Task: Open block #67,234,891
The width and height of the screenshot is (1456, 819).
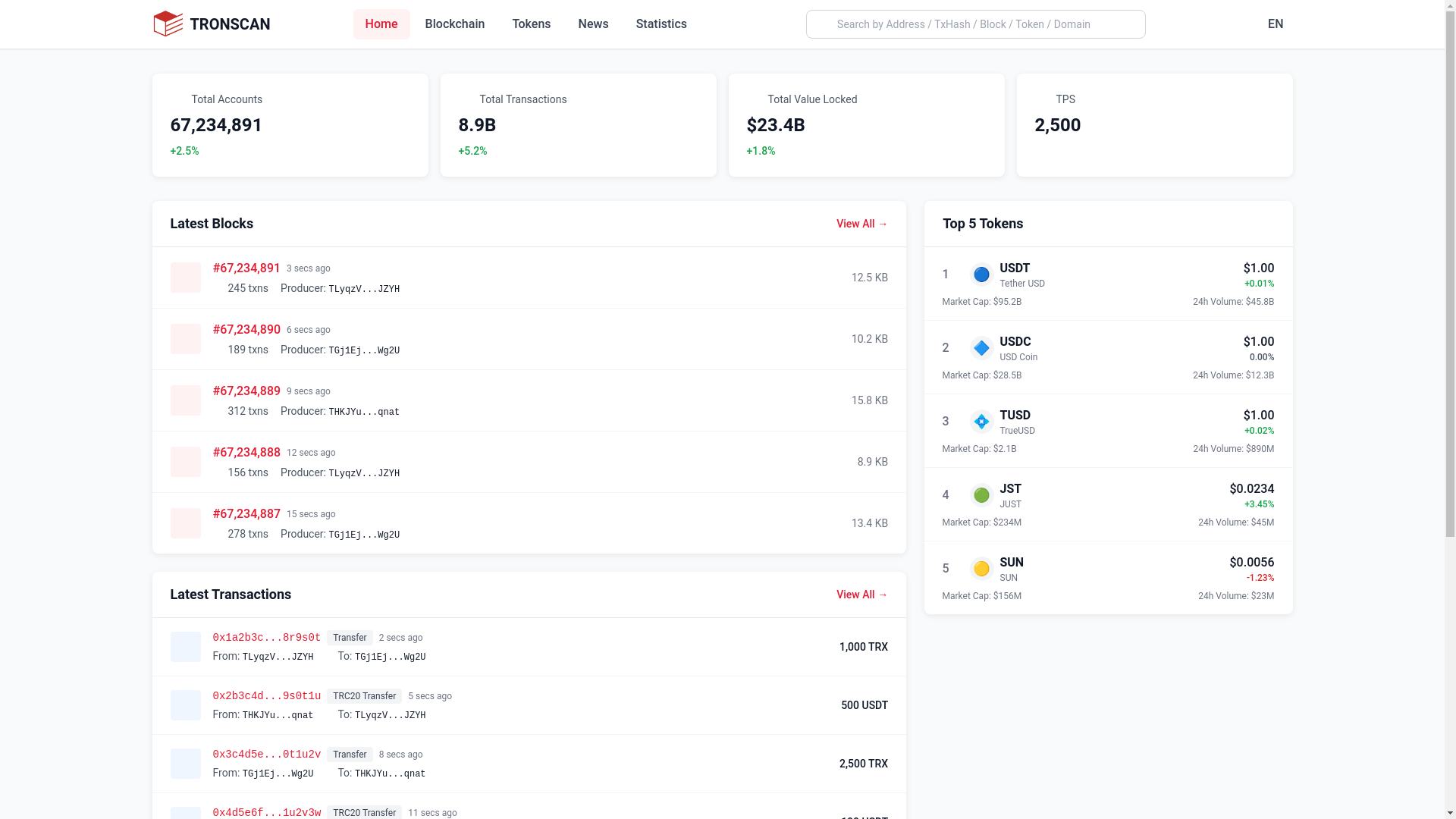Action: coord(246,268)
